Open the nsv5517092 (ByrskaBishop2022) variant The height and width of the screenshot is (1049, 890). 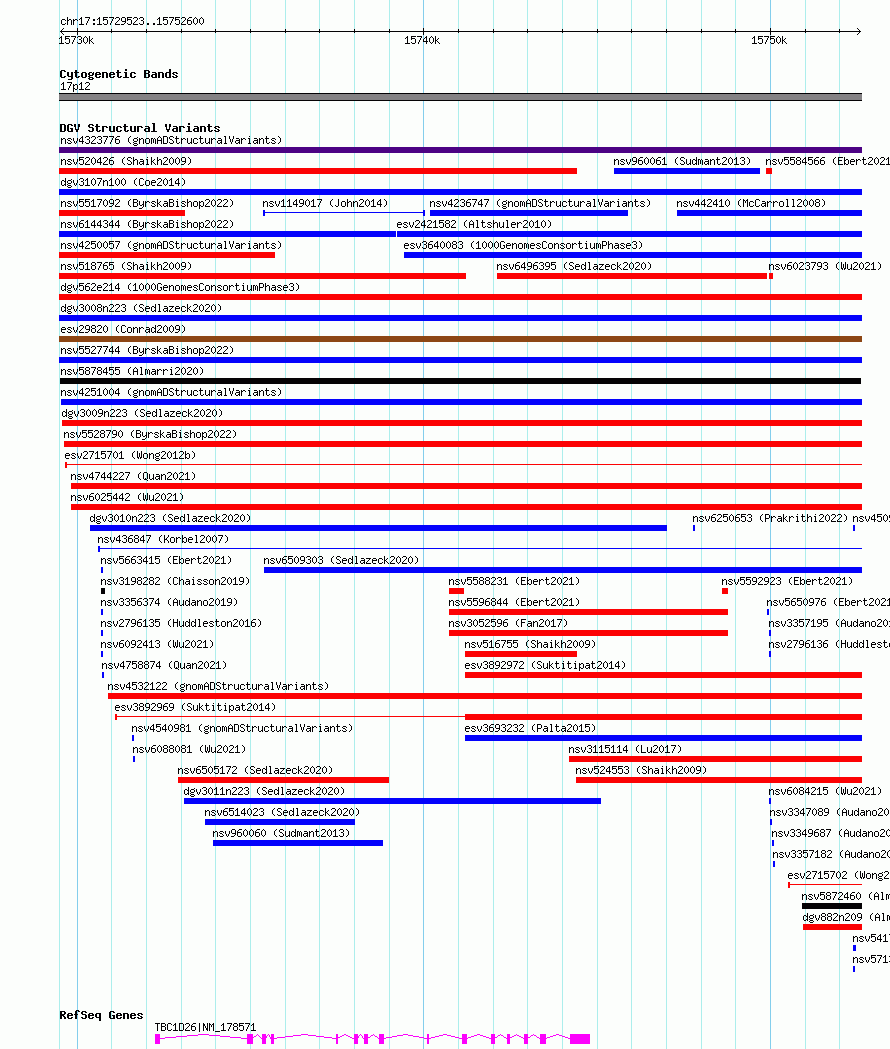(x=147, y=203)
